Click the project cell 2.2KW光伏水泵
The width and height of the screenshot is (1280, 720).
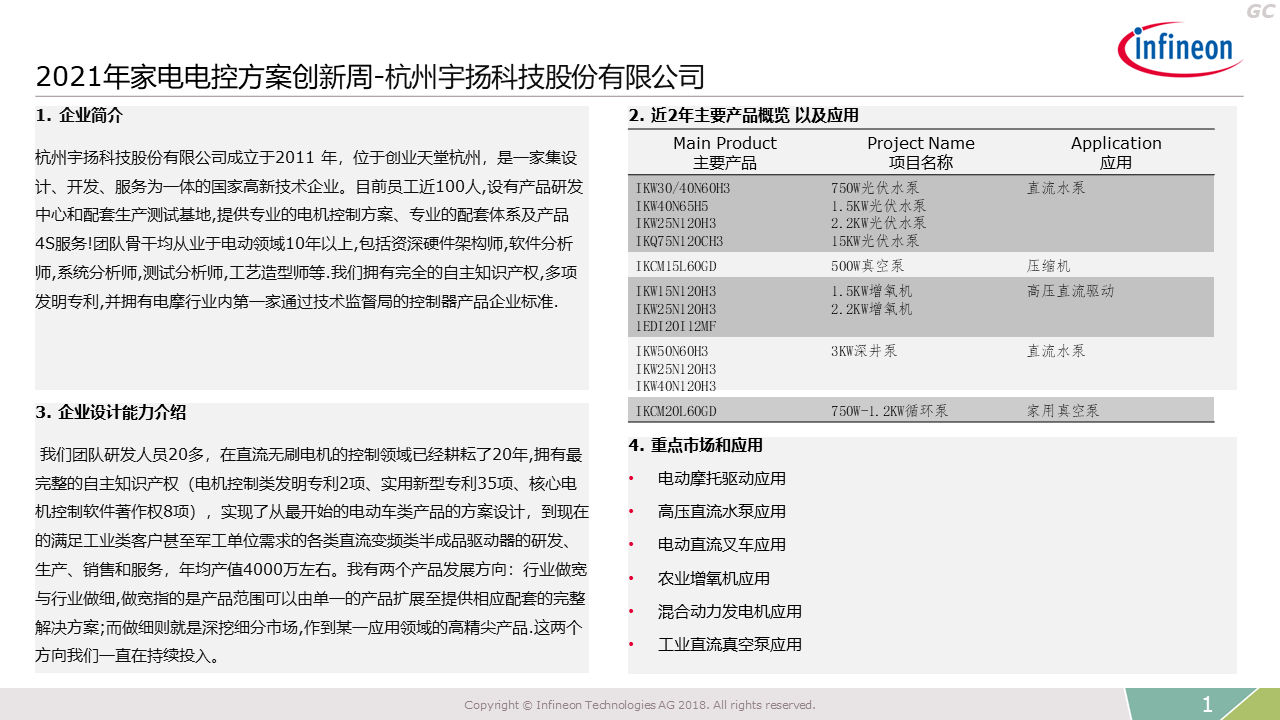point(878,223)
